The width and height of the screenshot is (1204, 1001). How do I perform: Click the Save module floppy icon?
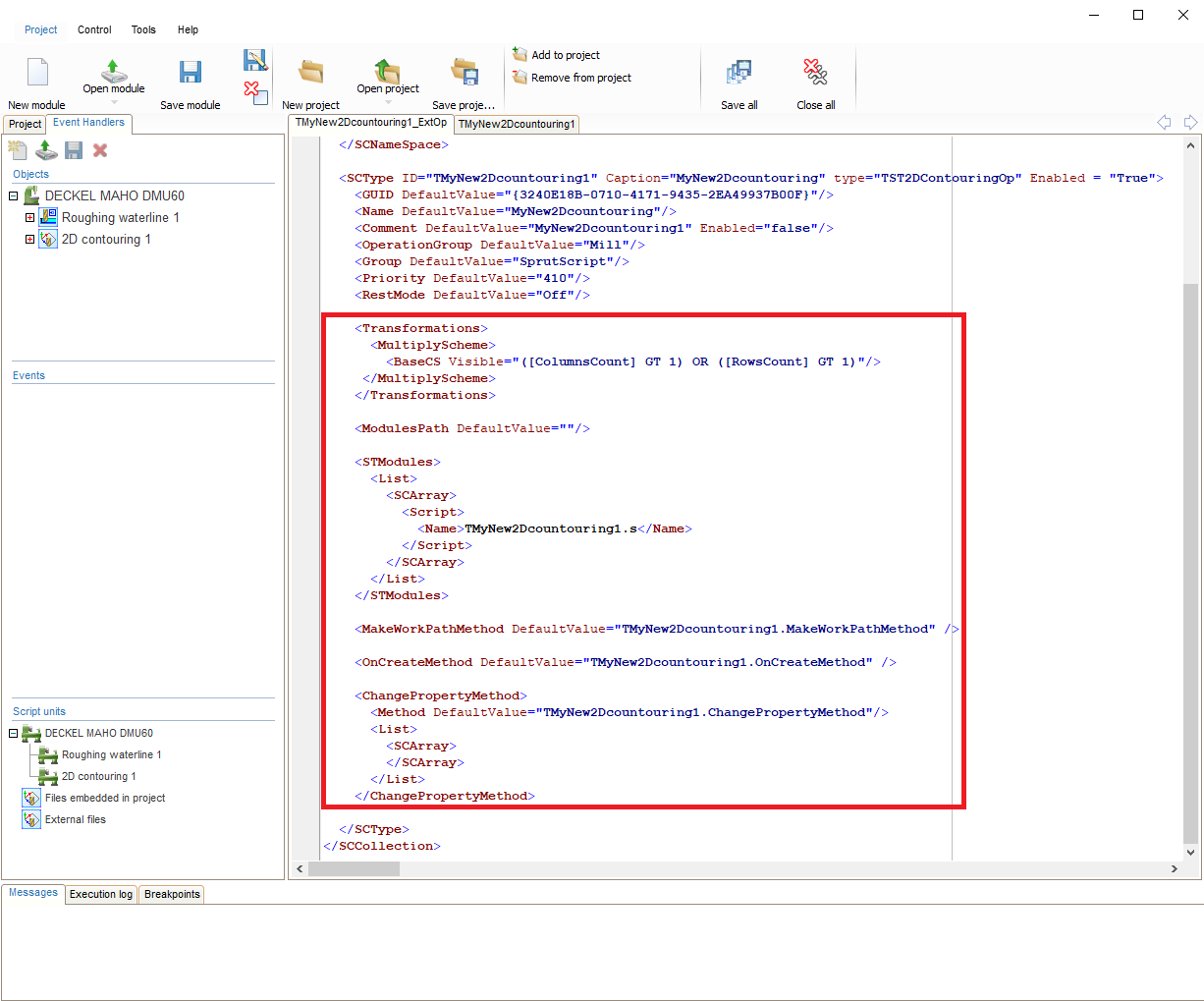(x=191, y=73)
